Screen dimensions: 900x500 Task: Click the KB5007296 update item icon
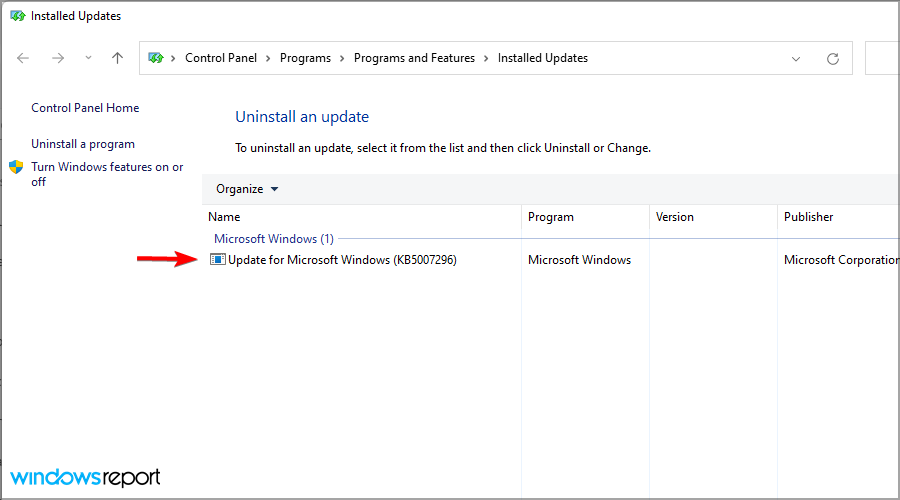click(218, 260)
